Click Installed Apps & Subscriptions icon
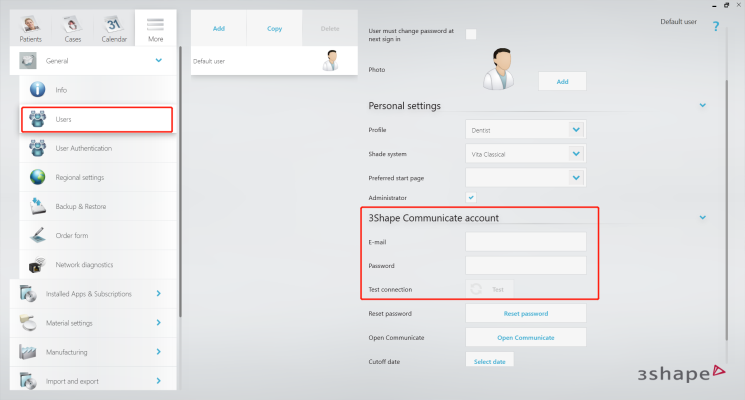Image resolution: width=745 pixels, height=400 pixels. (x=28, y=294)
